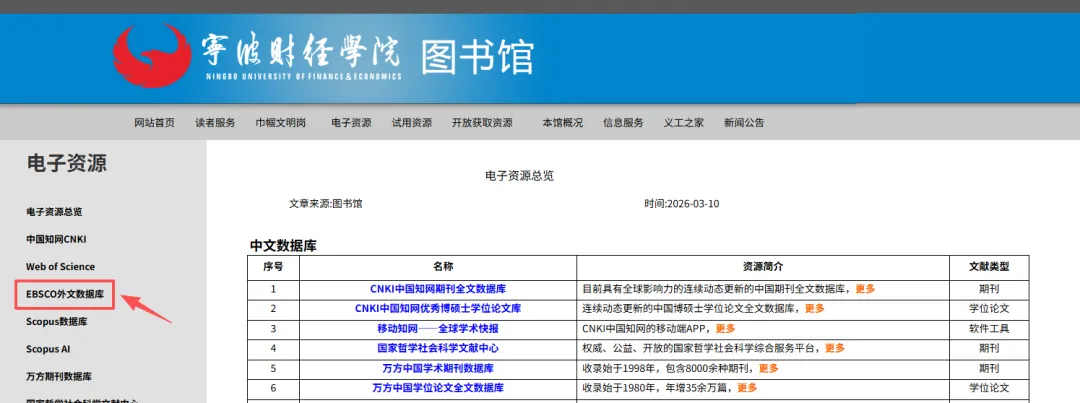Click the 电子资源总览 article title
The width and height of the screenshot is (1080, 403).
pyautogui.click(x=519, y=176)
